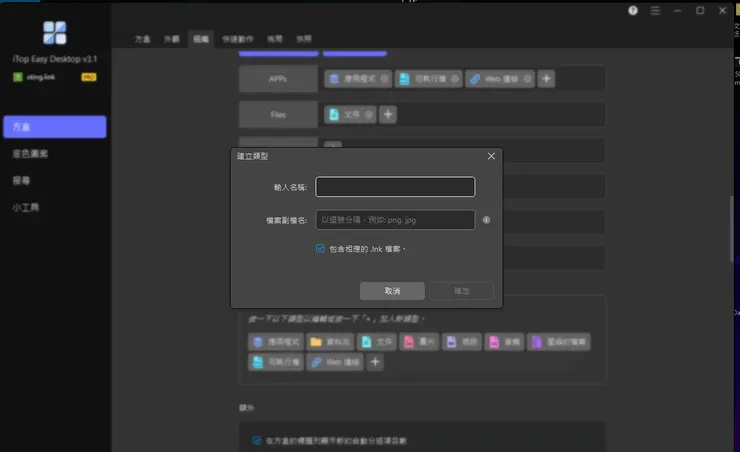Click the info icon beside the file extension field
740x452 pixels.
point(486,220)
